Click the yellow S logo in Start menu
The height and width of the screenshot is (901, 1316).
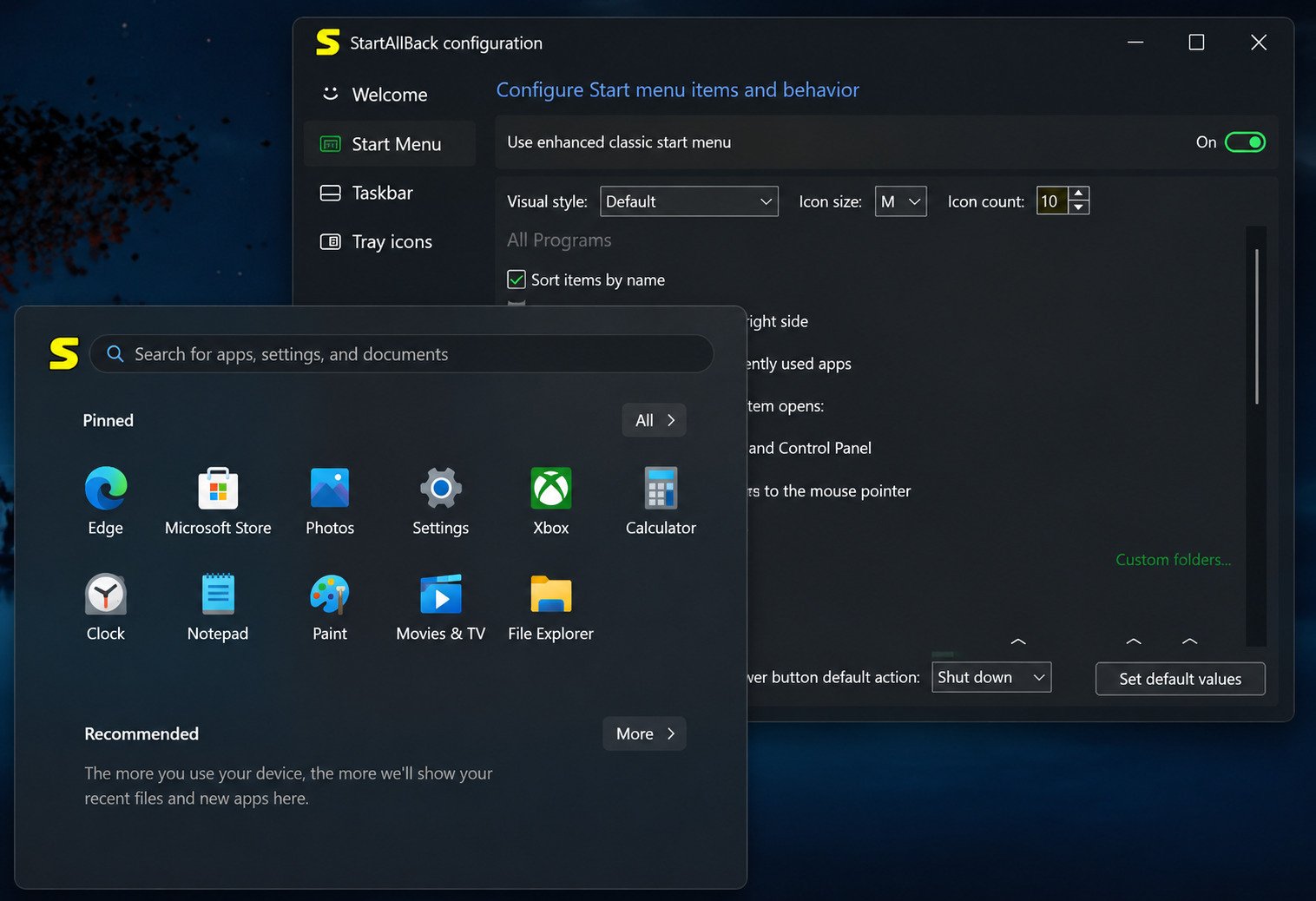tap(63, 354)
